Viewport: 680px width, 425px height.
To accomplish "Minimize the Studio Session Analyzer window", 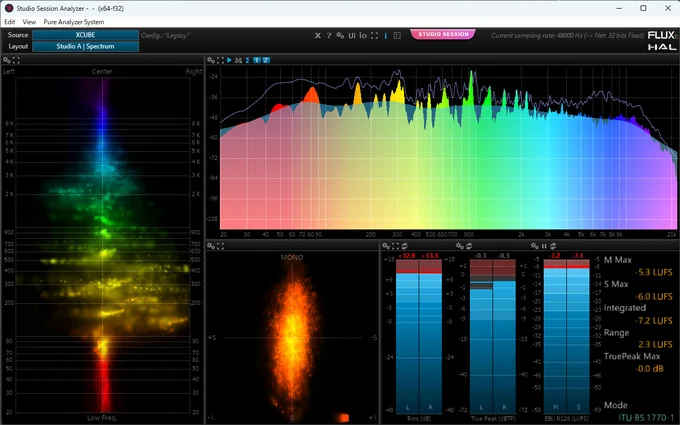I will (x=619, y=8).
